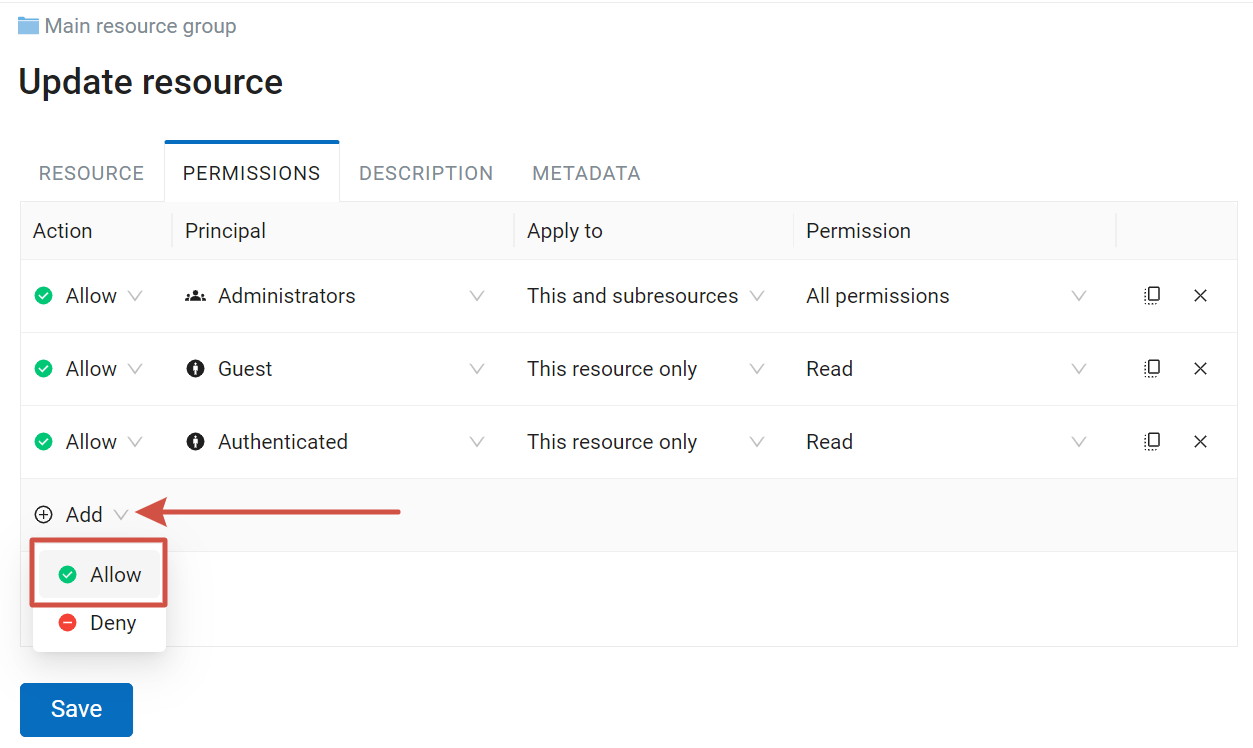This screenshot has width=1253, height=748.
Task: Remove the Authenticated permission rule
Action: click(x=1201, y=442)
